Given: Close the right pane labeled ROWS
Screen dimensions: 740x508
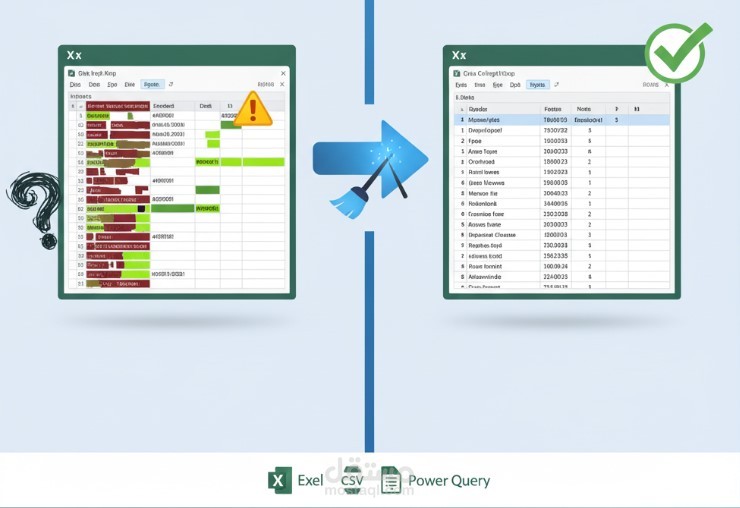Looking at the screenshot, I should (x=667, y=85).
